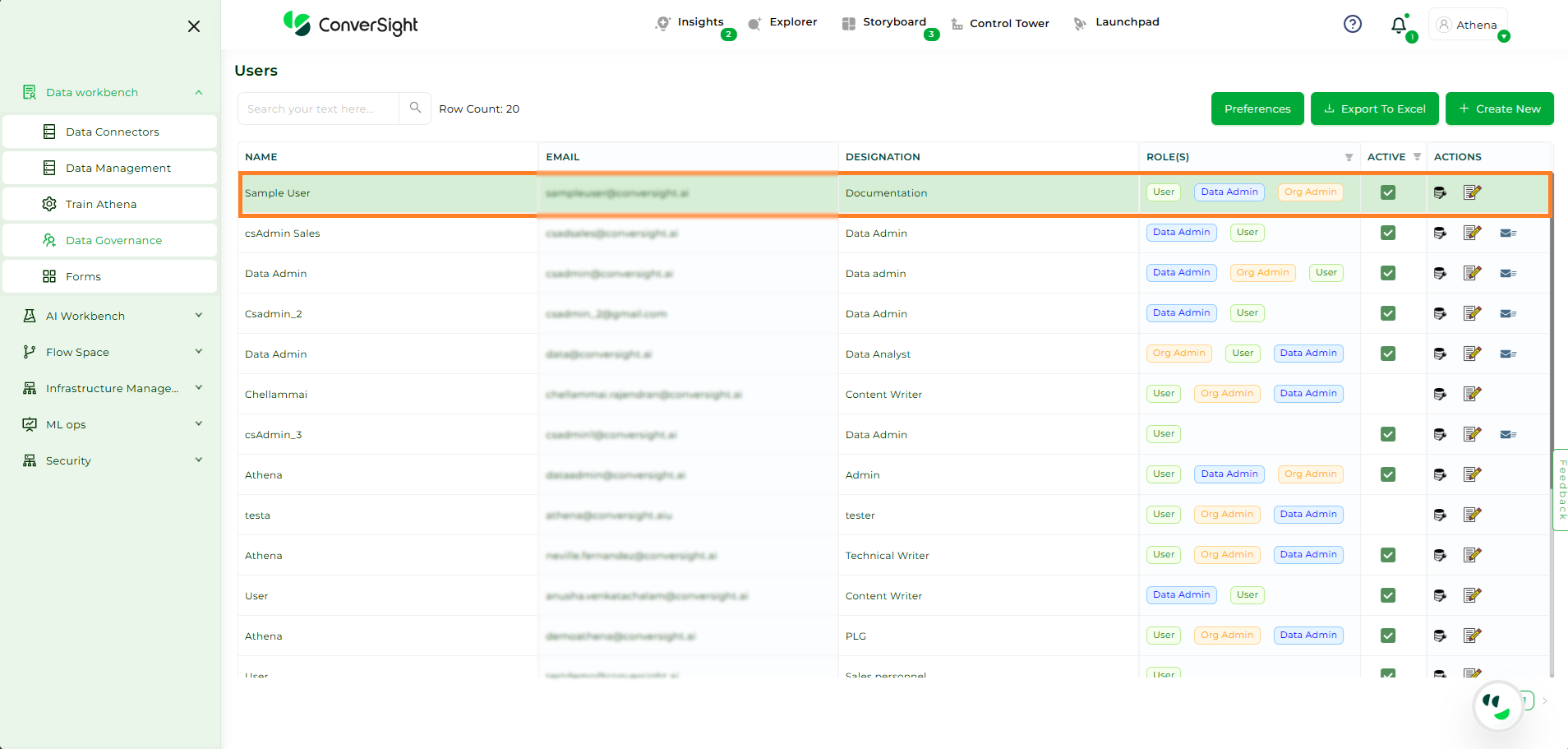
Task: Close the sidebar with the X icon
Action: 194,26
